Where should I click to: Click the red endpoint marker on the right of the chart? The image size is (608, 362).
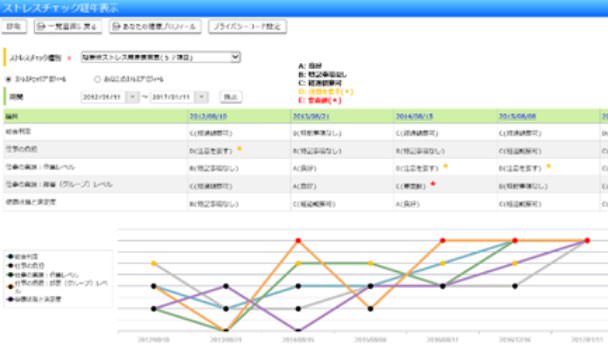point(587,241)
